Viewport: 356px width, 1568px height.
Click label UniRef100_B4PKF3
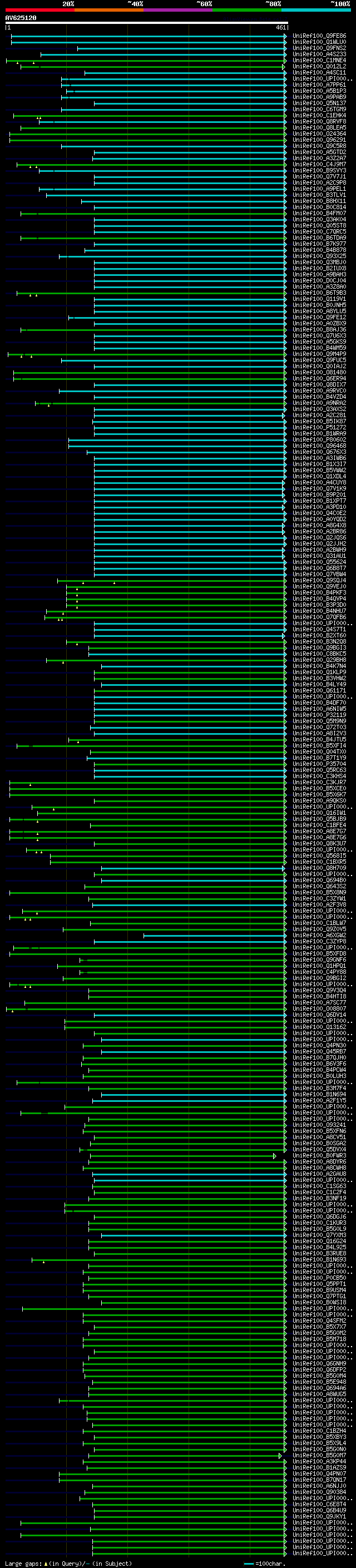coord(319,592)
